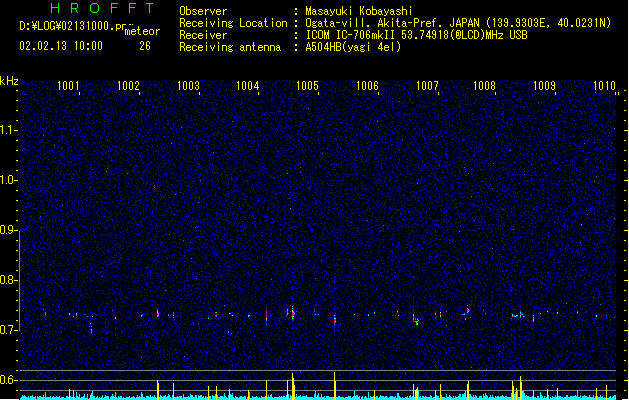Viewport: 629px width, 400px height.
Task: Click the Observer field label
Action: pyautogui.click(x=203, y=11)
